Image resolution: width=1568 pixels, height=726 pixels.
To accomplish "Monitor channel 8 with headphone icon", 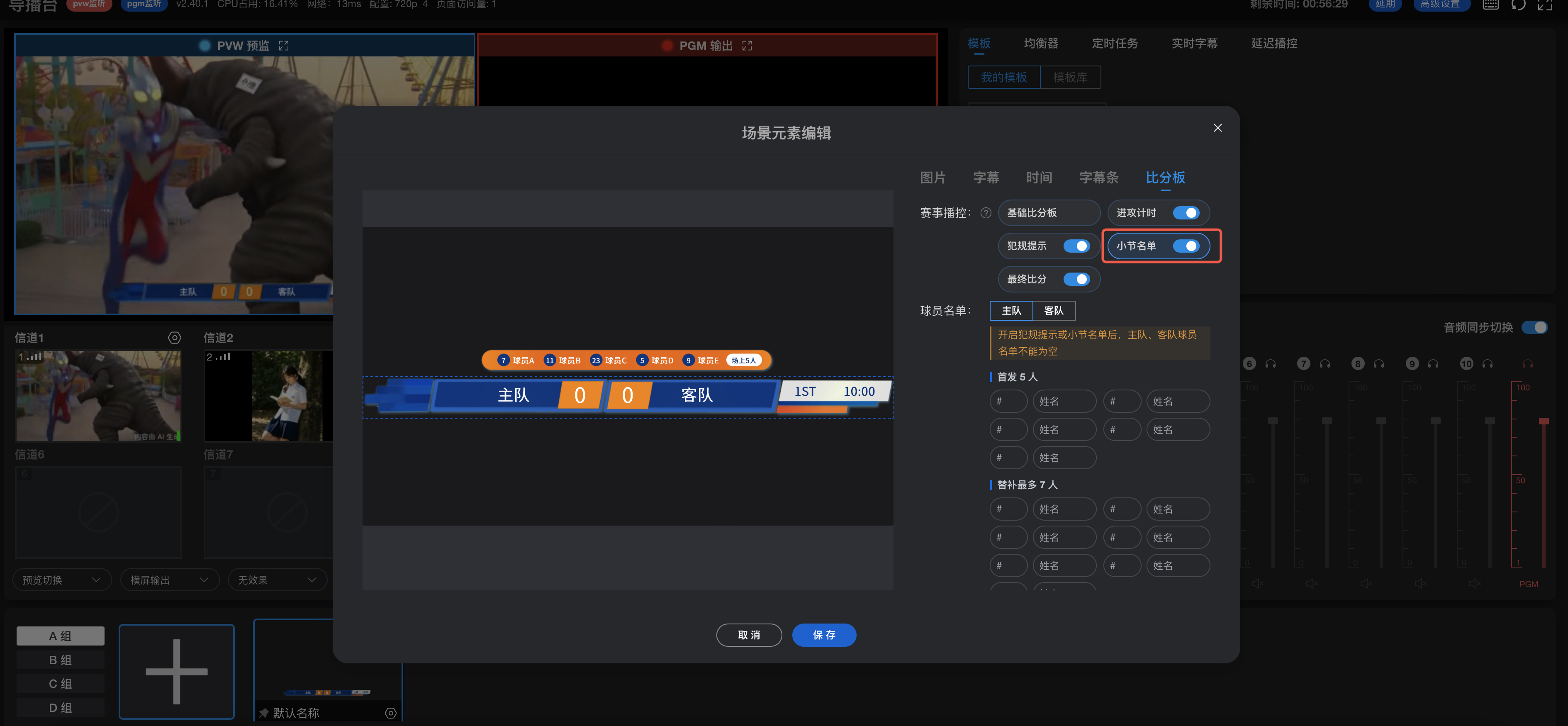I will tap(1379, 364).
